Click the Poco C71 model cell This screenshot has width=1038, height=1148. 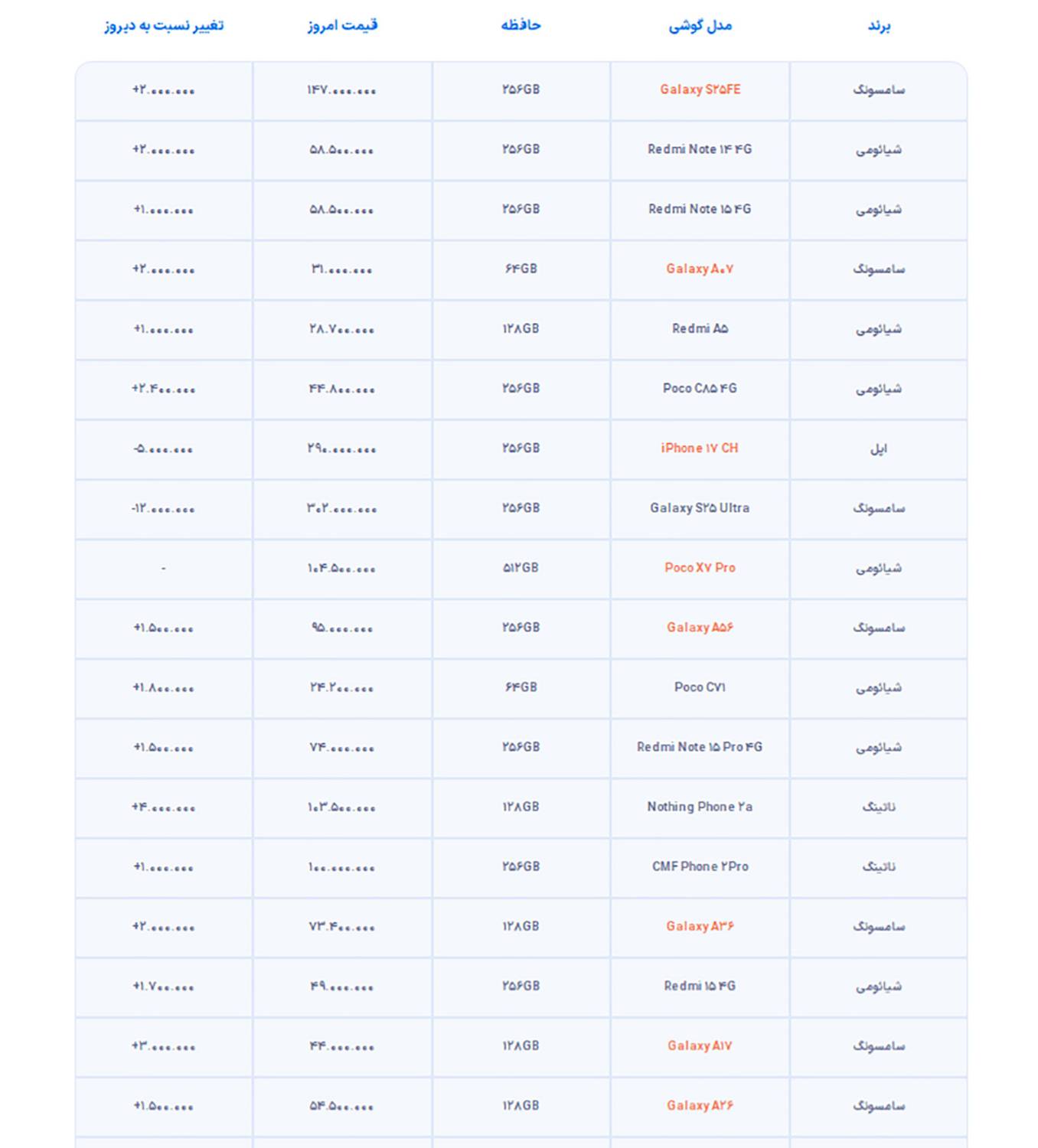[700, 687]
